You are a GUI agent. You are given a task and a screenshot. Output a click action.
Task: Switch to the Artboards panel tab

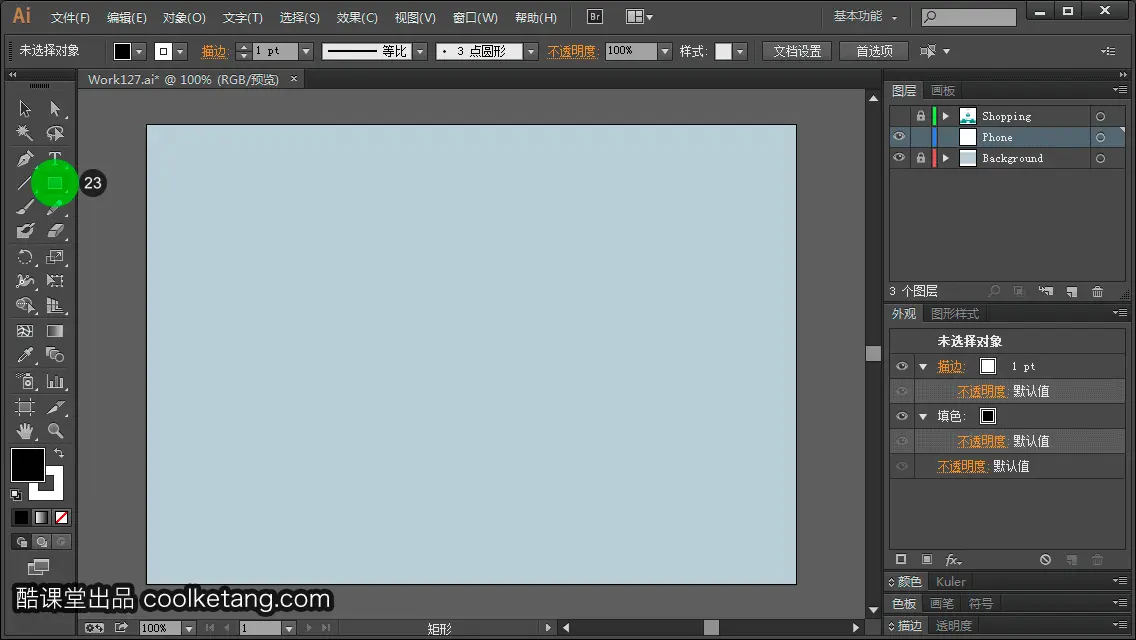943,91
